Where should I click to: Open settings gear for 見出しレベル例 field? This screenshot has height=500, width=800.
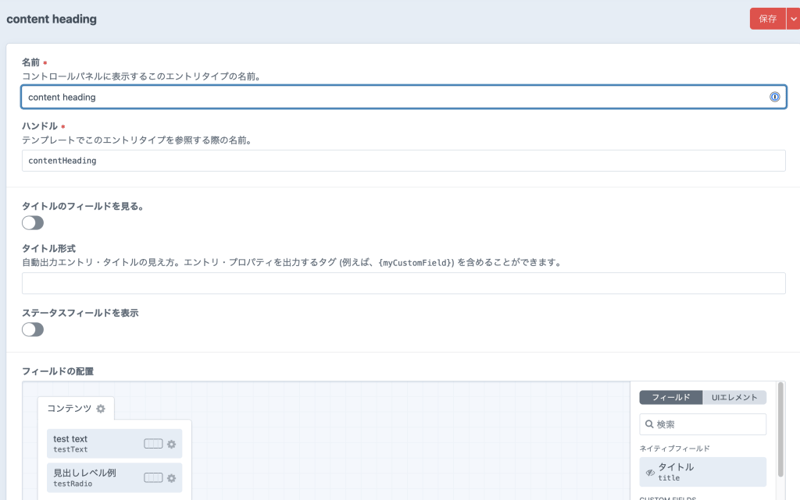click(172, 478)
